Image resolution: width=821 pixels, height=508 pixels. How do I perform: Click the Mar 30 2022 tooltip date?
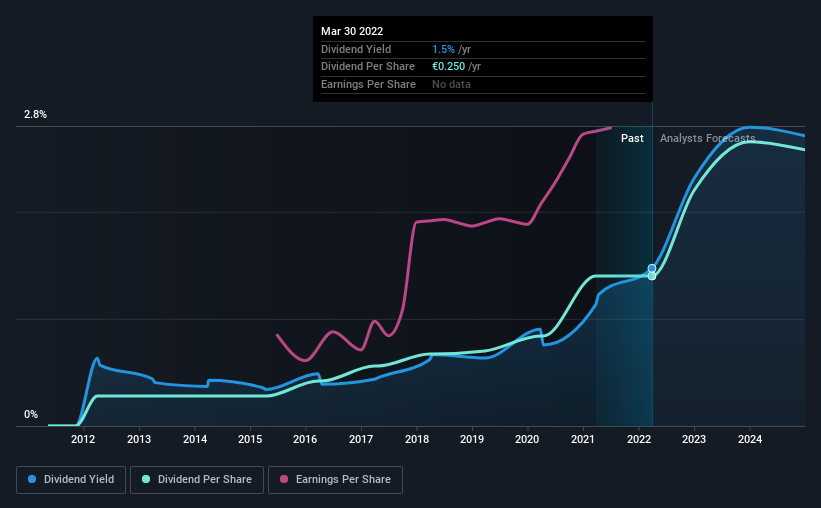coord(352,31)
